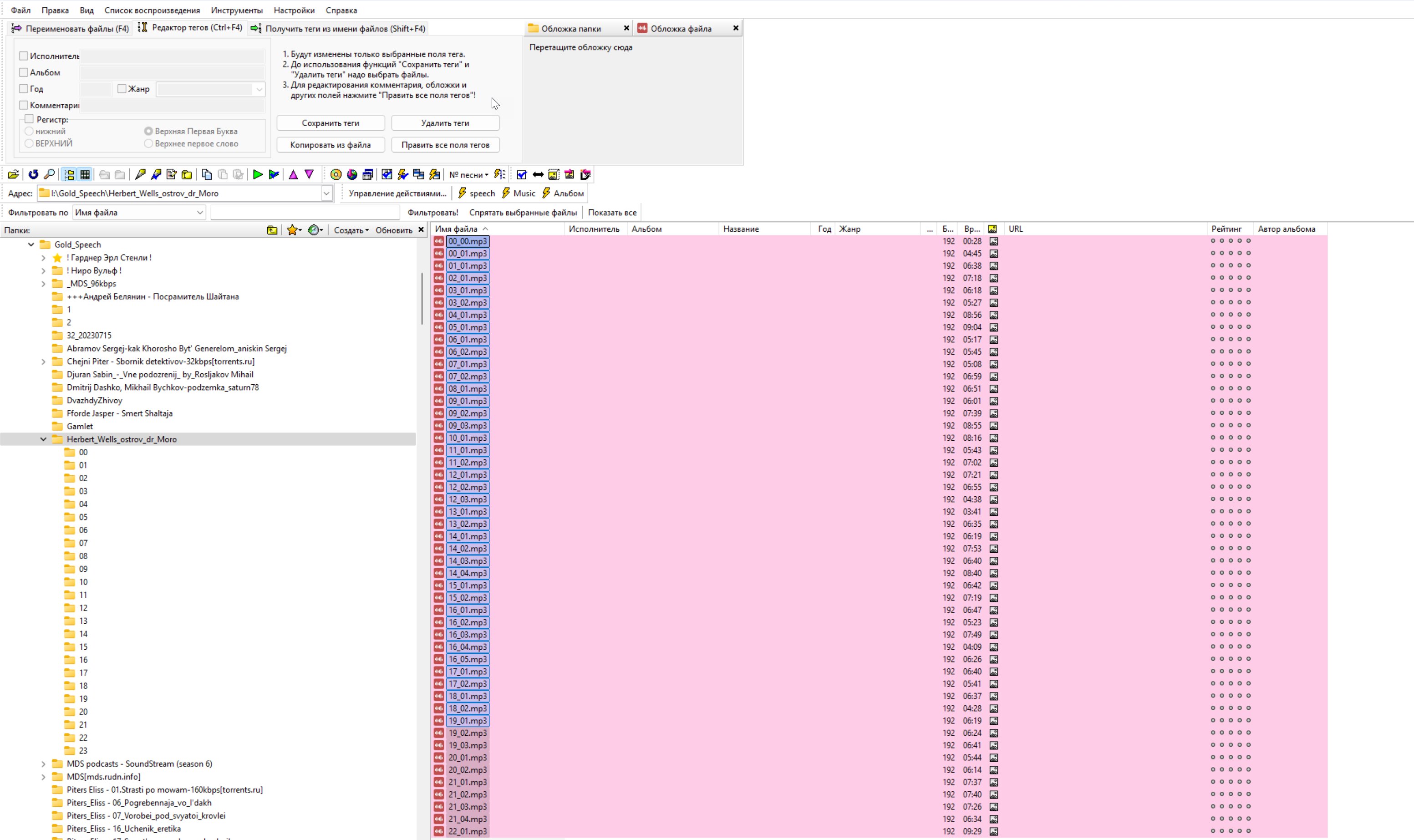Click the Сохранить теги button
The height and width of the screenshot is (840, 1414).
[331, 123]
